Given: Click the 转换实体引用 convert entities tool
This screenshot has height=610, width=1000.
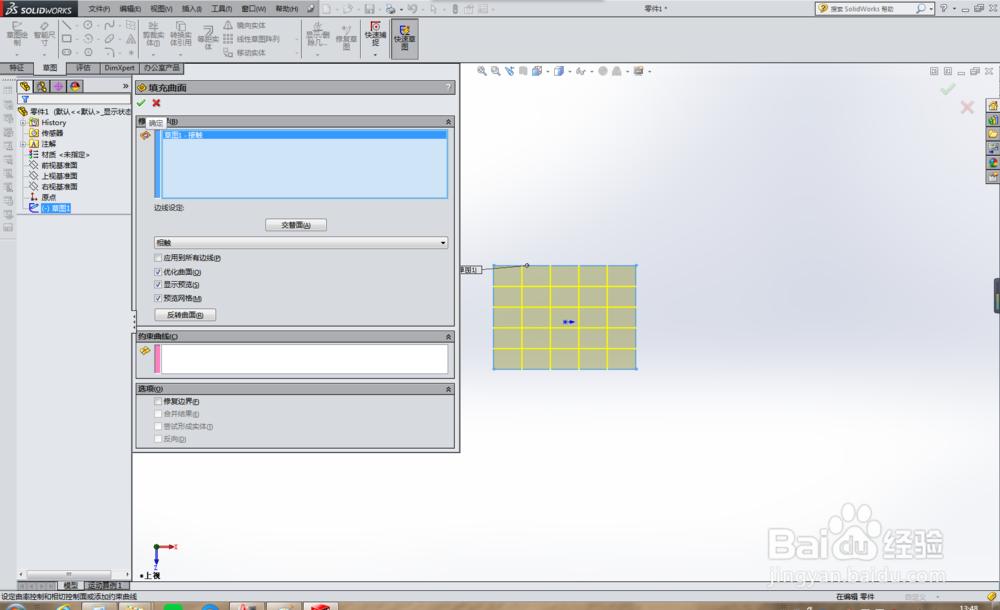Looking at the screenshot, I should pyautogui.click(x=180, y=34).
